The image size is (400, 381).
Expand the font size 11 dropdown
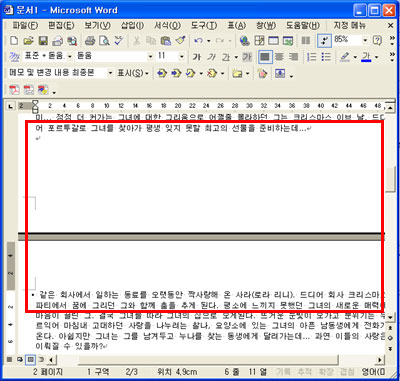point(182,57)
